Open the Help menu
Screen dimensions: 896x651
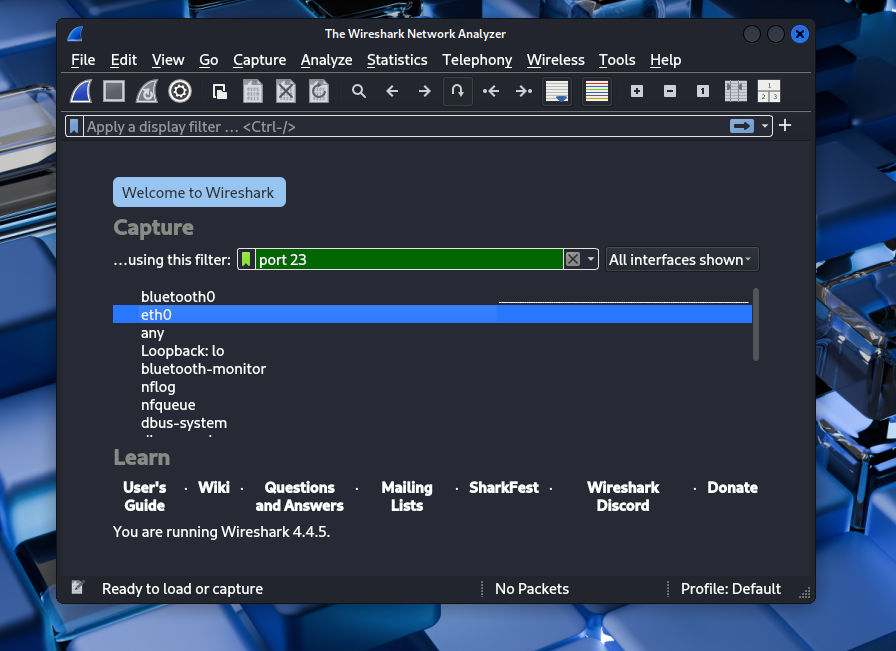(666, 60)
